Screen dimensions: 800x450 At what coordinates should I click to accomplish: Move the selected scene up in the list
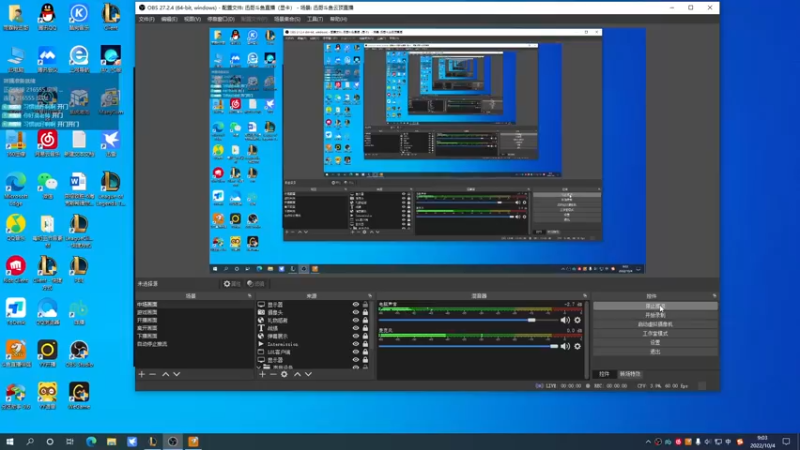(x=166, y=374)
